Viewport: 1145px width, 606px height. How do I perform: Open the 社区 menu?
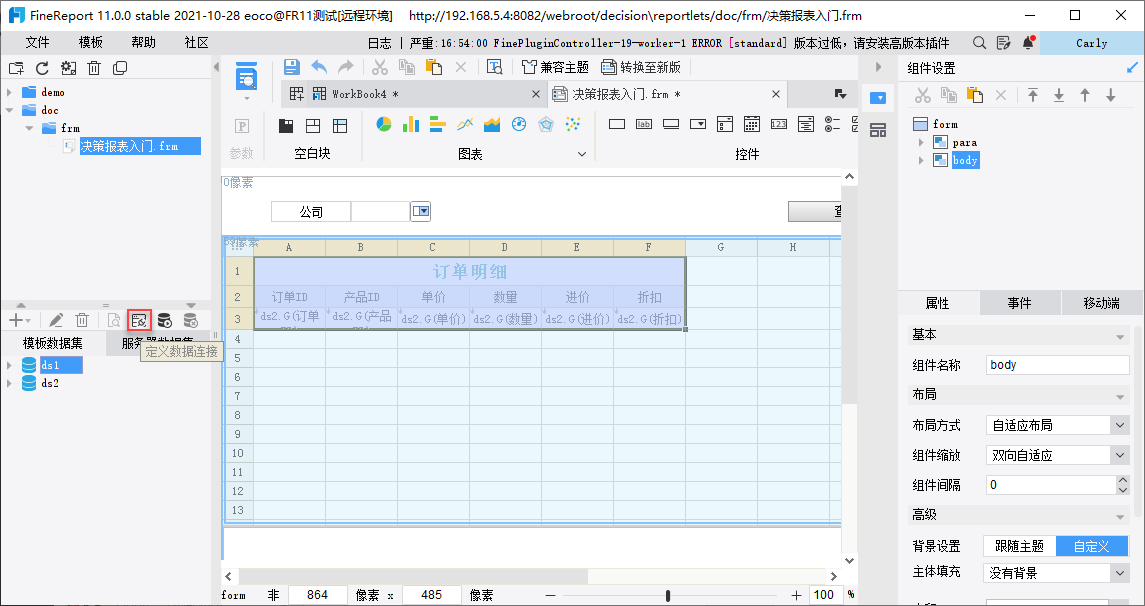(196, 43)
